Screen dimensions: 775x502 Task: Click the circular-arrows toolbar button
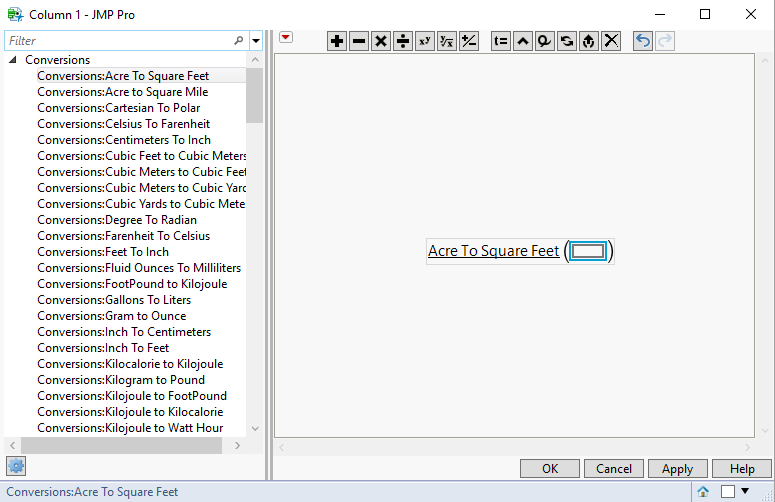[x=566, y=41]
